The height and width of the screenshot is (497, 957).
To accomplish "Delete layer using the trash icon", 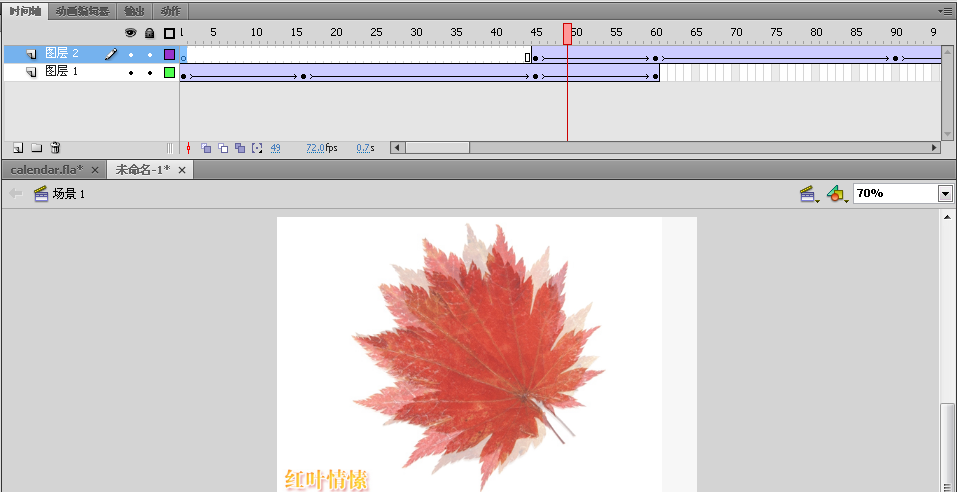I will point(56,148).
